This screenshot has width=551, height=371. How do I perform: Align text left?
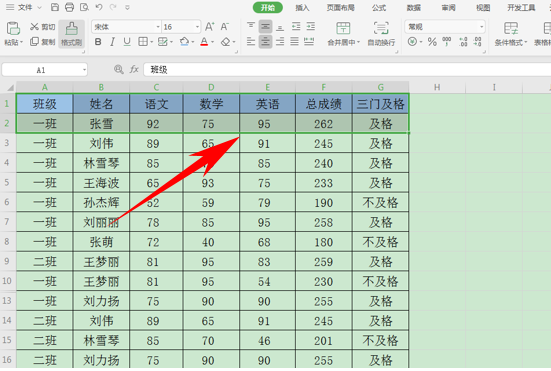click(251, 42)
